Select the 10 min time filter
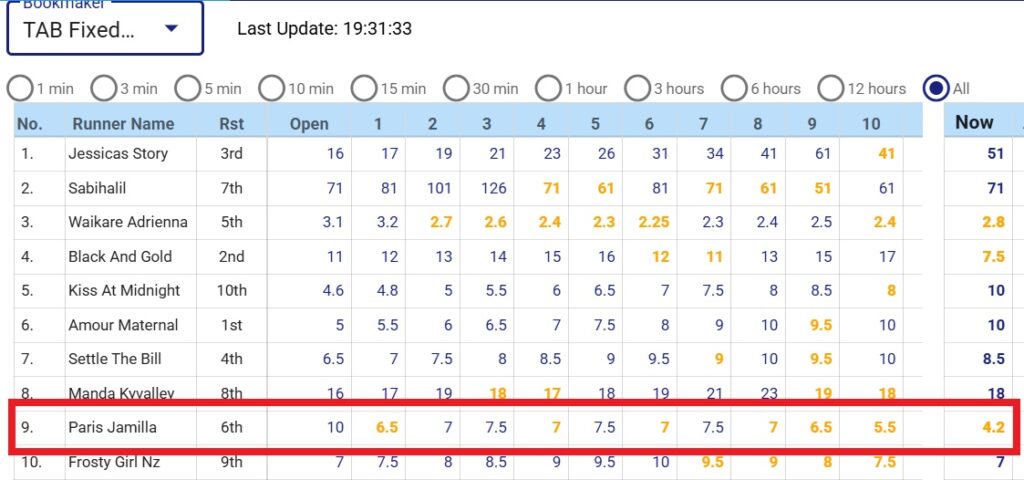 tap(272, 88)
